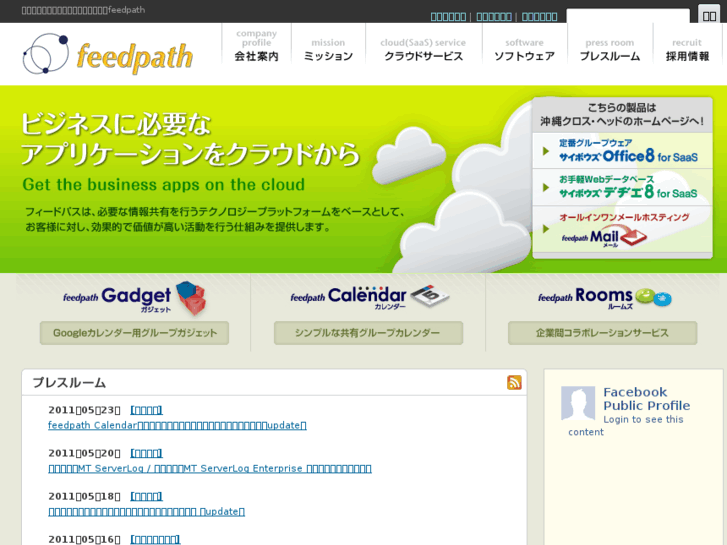The height and width of the screenshot is (545, 727).
Task: Click the Calendar product icon
Action: pyautogui.click(x=430, y=296)
